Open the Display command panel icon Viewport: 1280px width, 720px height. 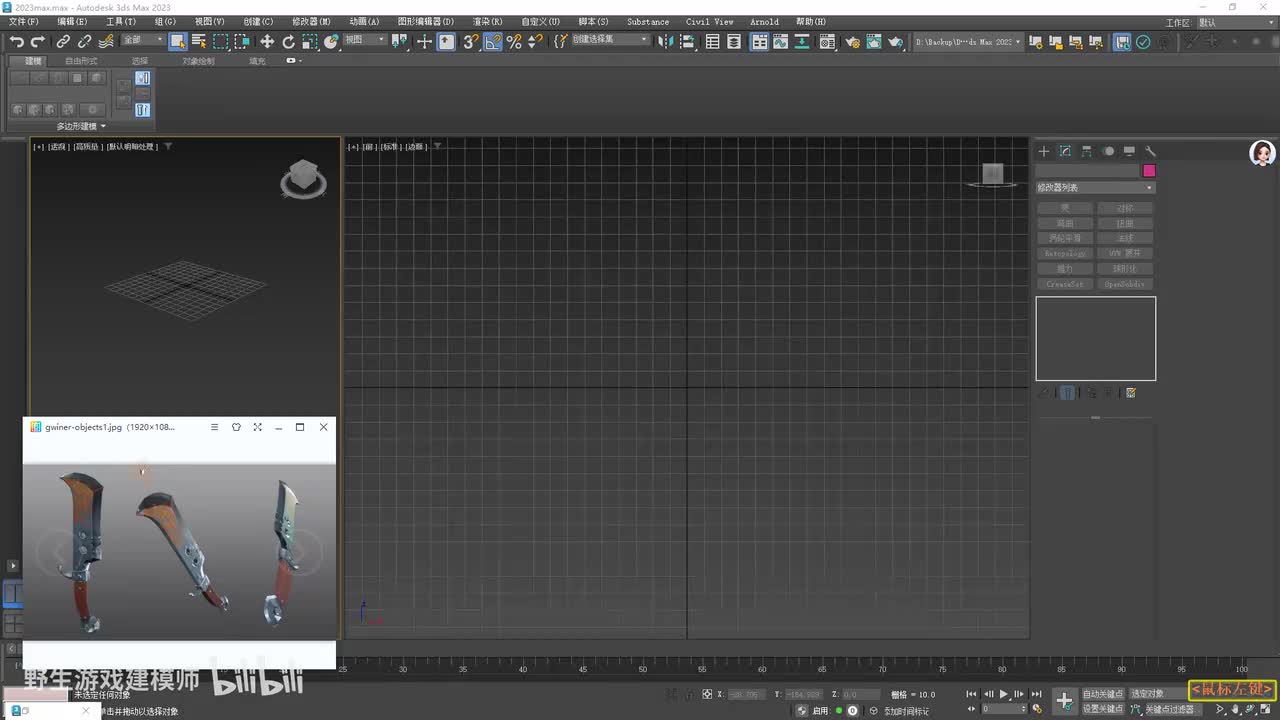1129,151
